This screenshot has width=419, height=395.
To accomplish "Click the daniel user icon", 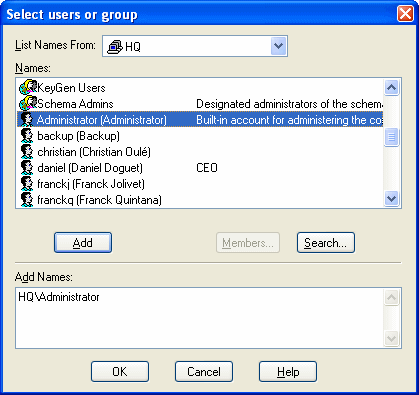I will pyautogui.click(x=27, y=167).
